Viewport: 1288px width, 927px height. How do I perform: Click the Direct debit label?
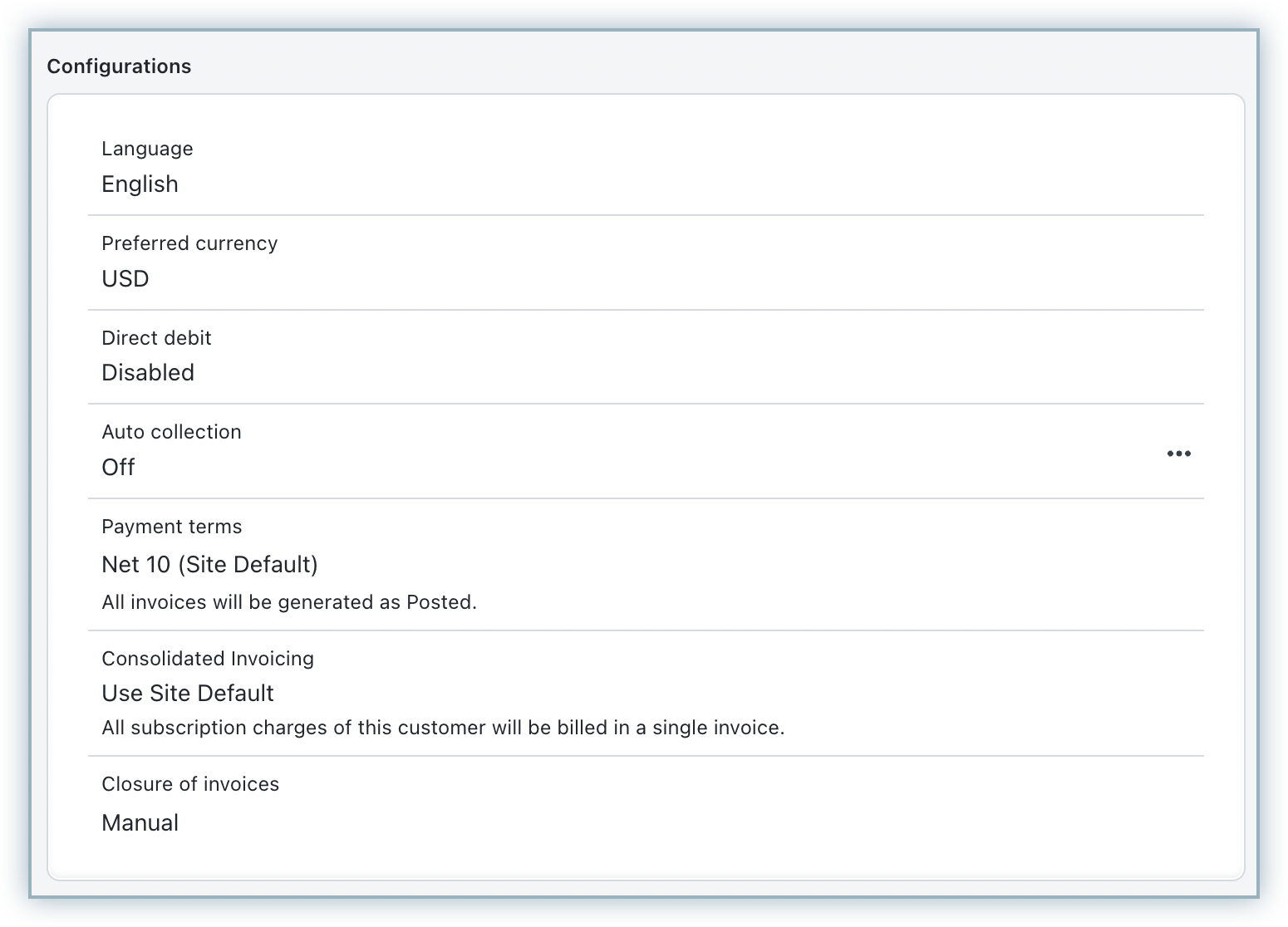pos(156,338)
